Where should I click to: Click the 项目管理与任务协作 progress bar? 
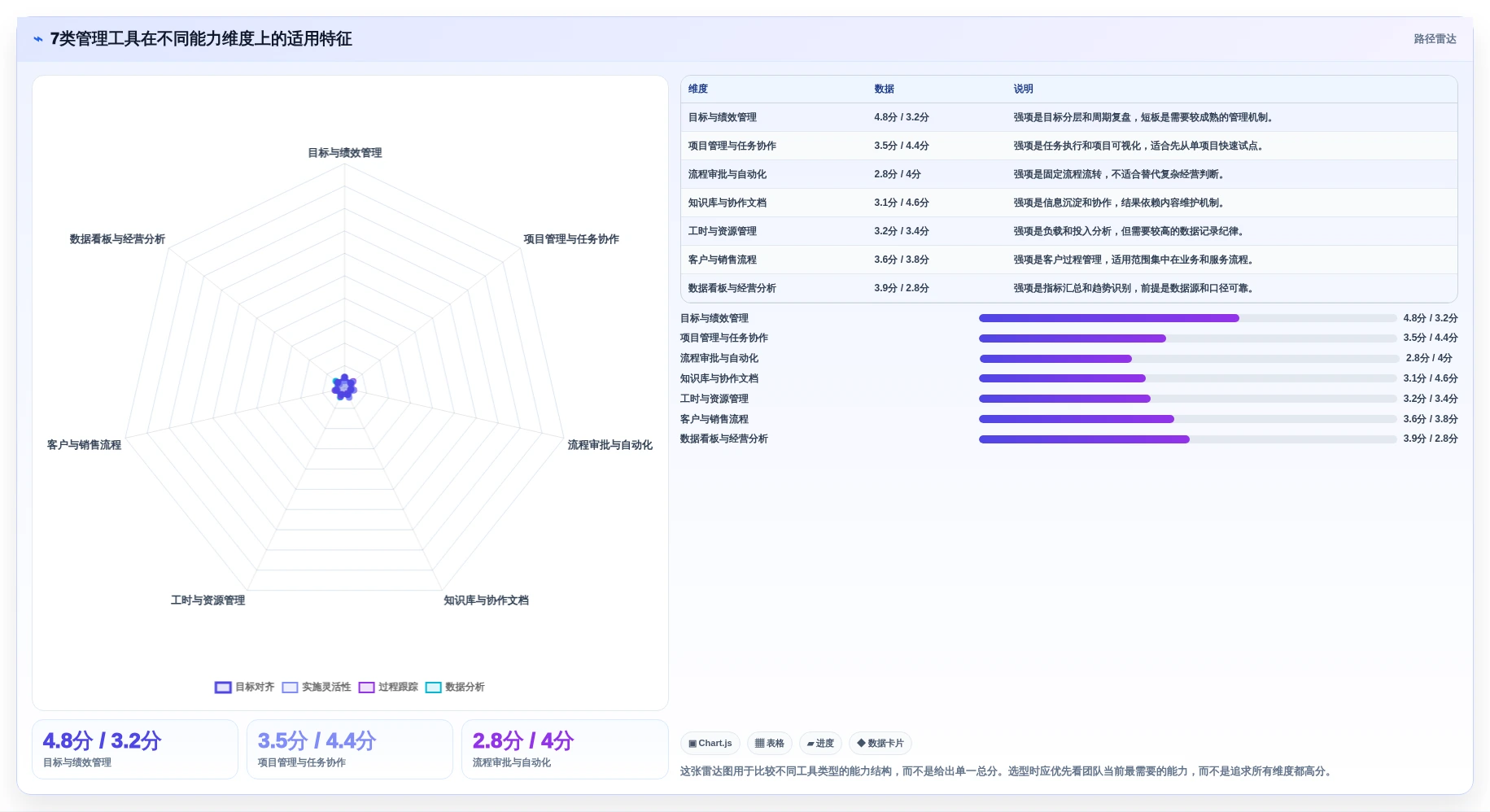tap(1187, 338)
